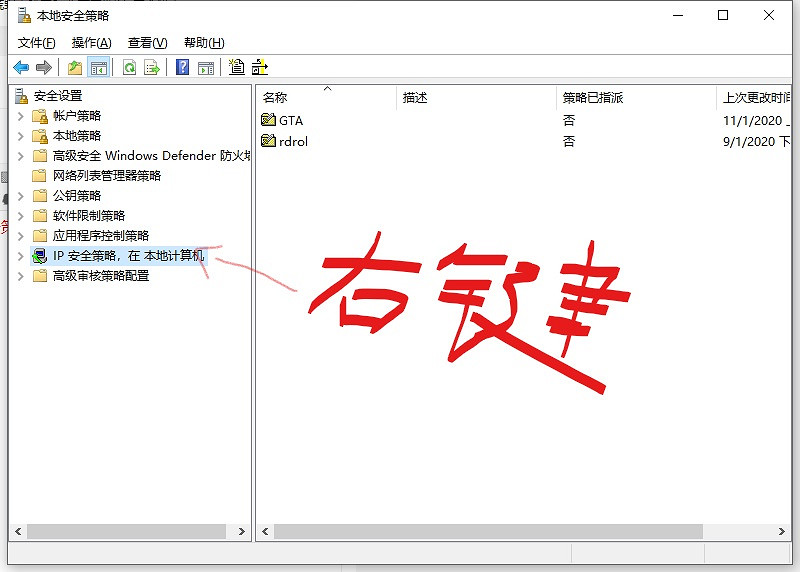800x572 pixels.
Task: Click the Forward arrow toolbar icon
Action: tap(44, 68)
